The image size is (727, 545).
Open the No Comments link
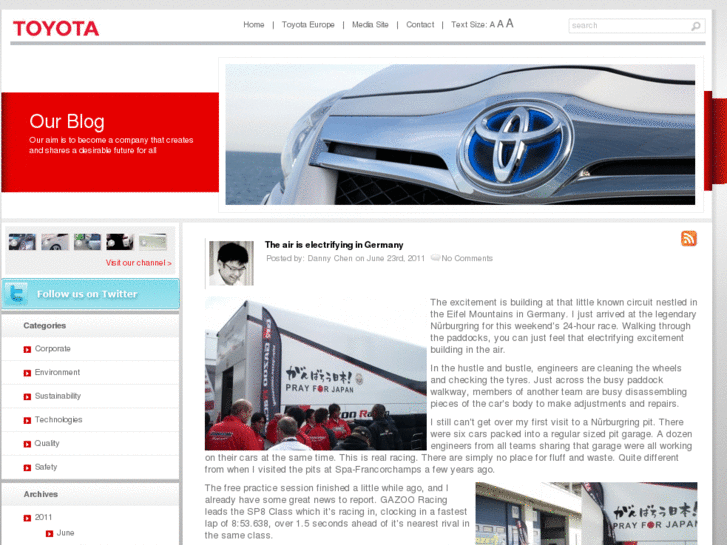[467, 258]
